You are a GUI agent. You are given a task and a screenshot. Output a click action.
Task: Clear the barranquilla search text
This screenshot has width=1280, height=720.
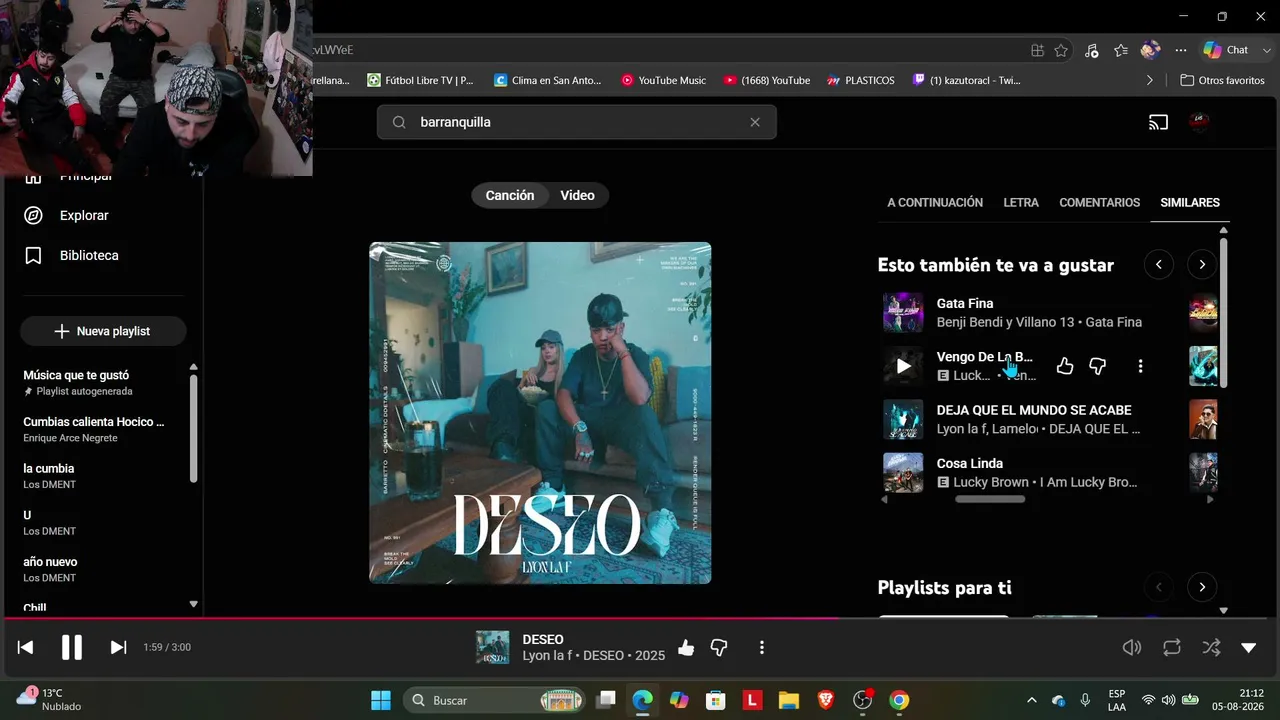pyautogui.click(x=755, y=122)
